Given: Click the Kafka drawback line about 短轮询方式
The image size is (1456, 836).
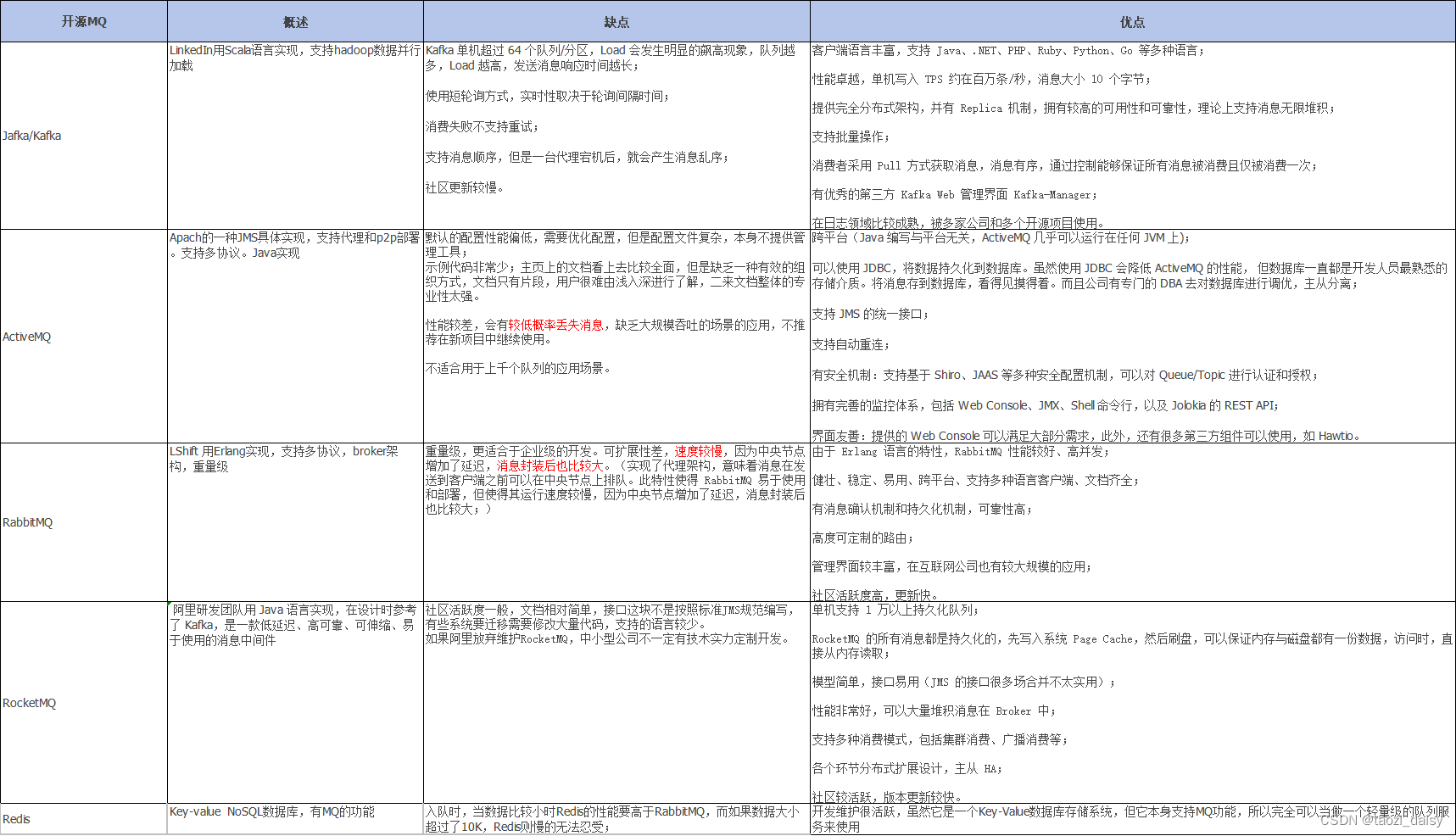Looking at the screenshot, I should click(548, 96).
